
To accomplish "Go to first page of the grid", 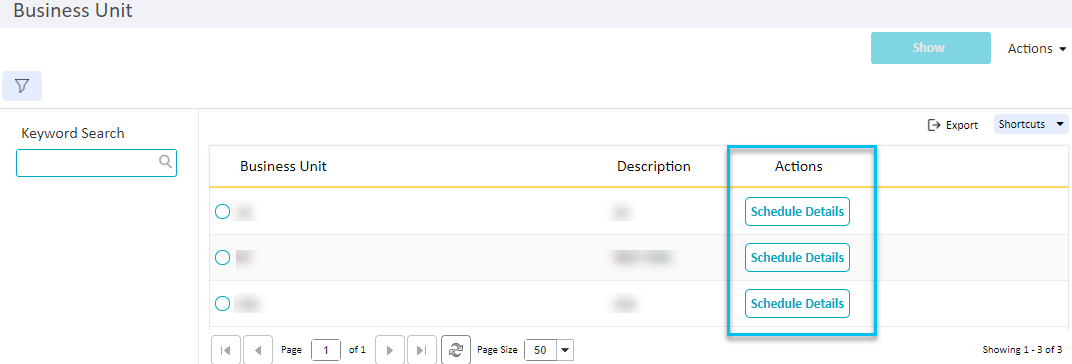I will [226, 350].
